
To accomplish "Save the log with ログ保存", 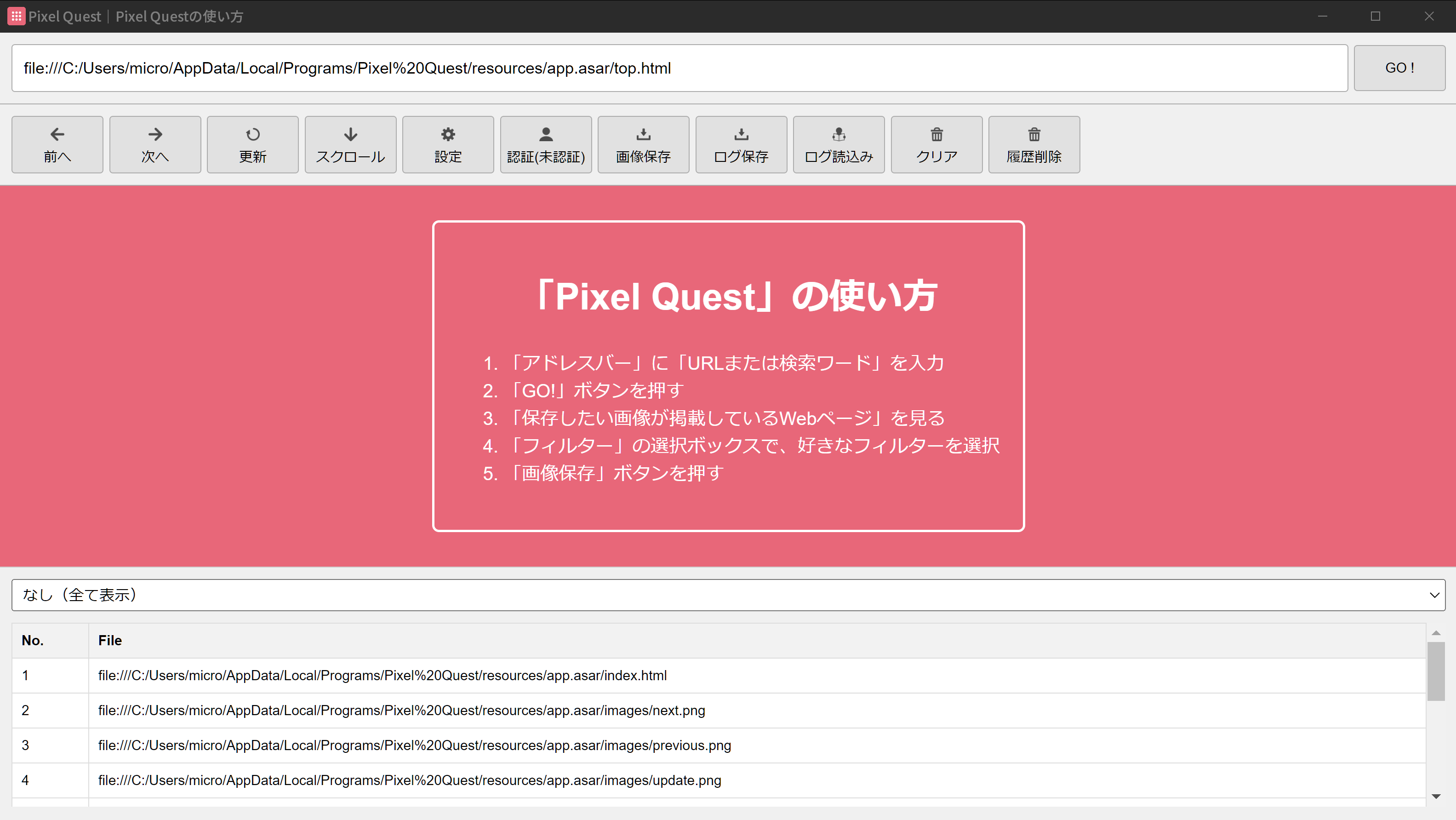I will point(741,144).
